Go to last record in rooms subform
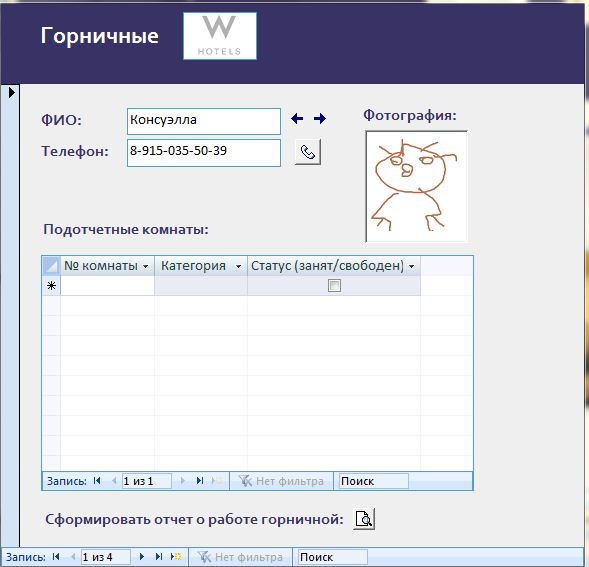Screen dimensions: 589x567 pos(200,481)
